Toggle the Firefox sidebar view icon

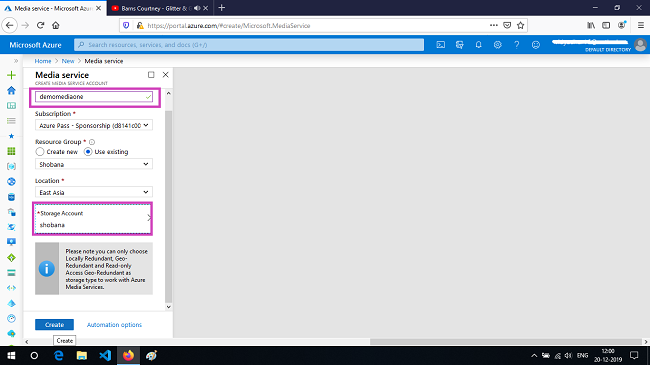(606, 25)
